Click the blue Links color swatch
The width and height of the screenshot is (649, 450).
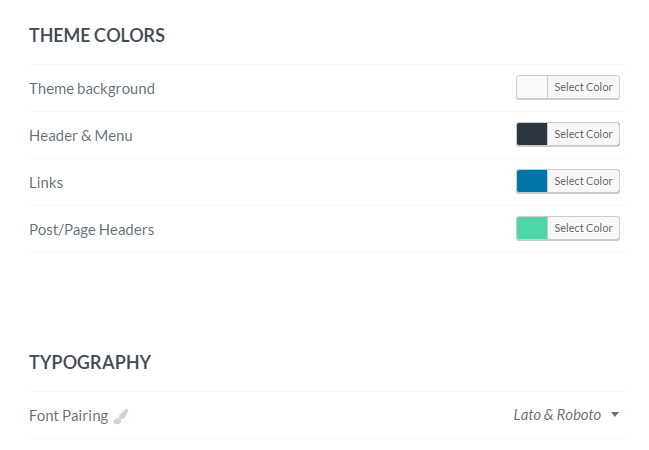point(532,181)
